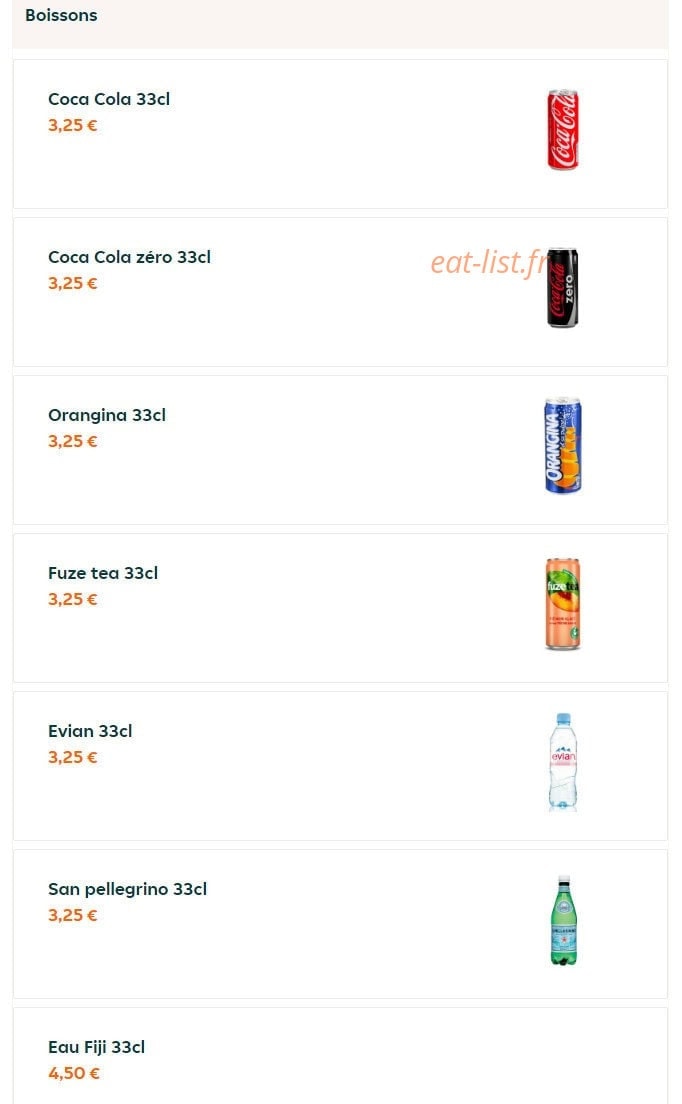Click the orange Fuze tea can image

tap(563, 603)
